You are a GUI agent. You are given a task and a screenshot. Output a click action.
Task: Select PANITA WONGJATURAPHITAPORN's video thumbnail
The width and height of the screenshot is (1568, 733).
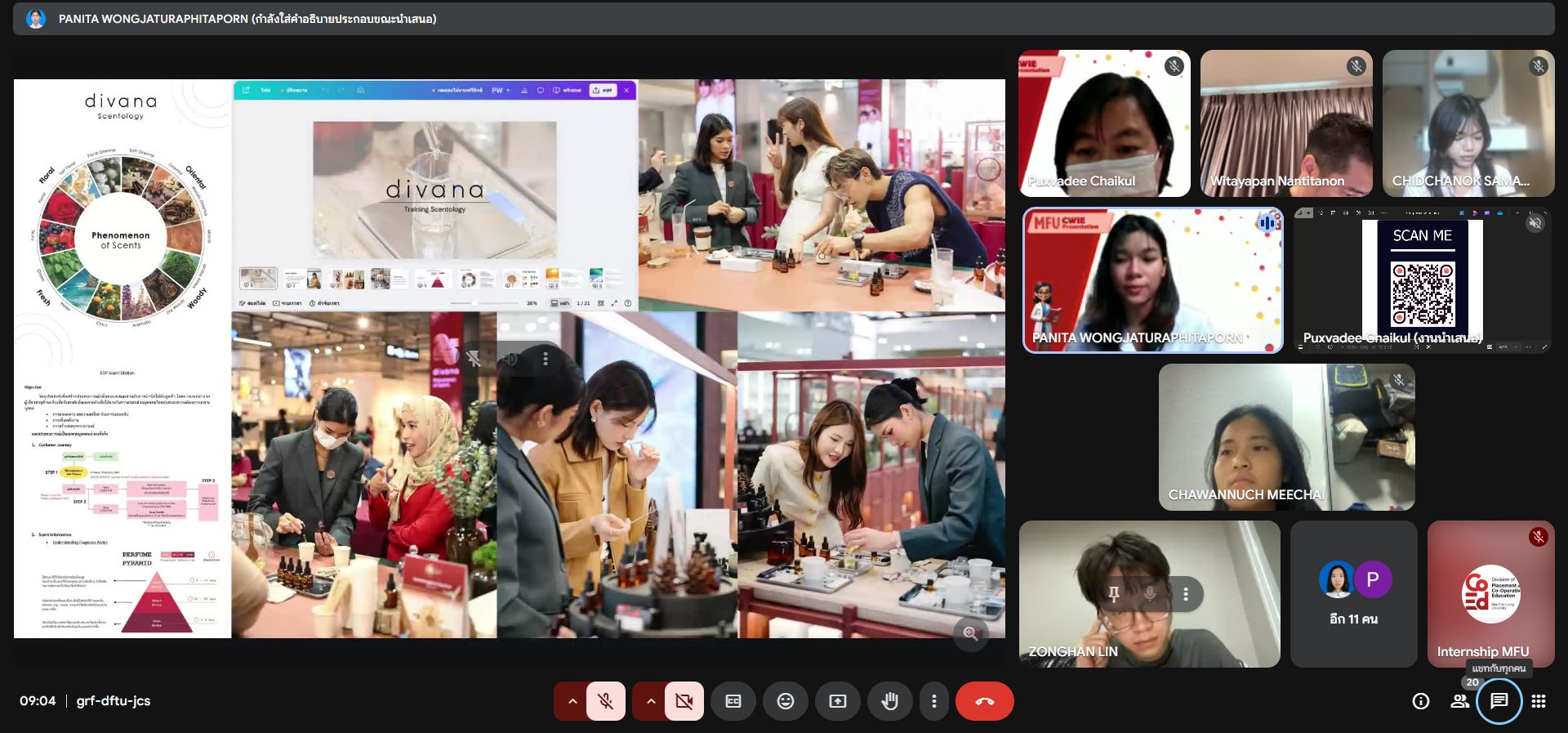pyautogui.click(x=1152, y=280)
